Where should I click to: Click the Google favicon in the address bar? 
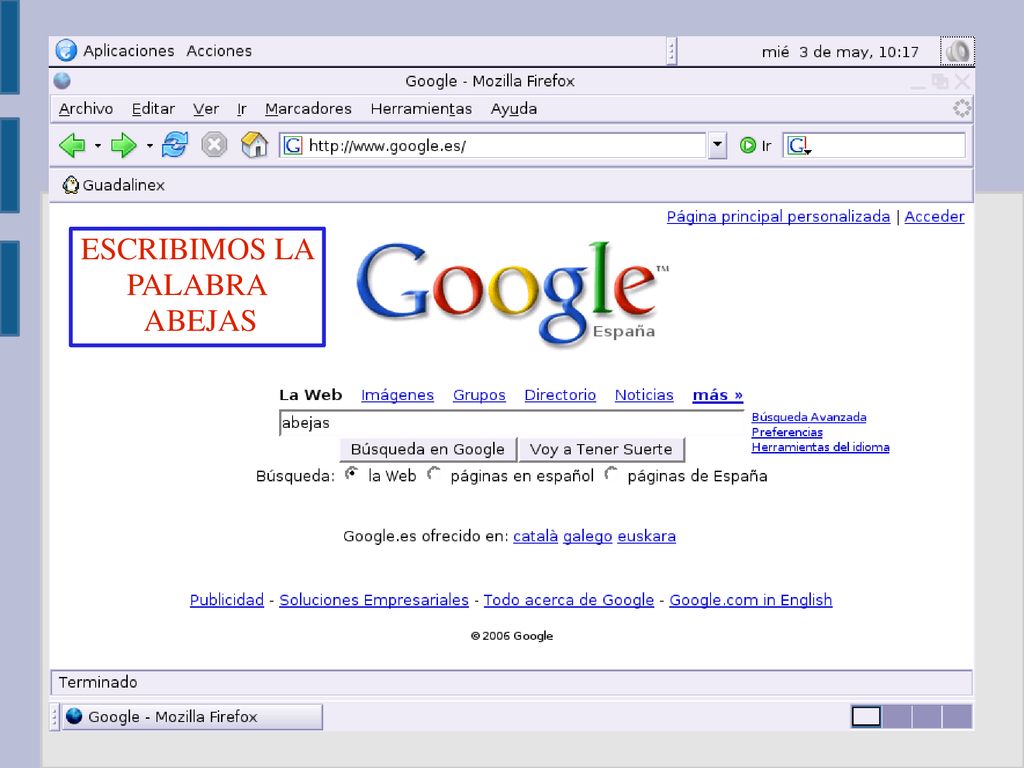(x=293, y=146)
